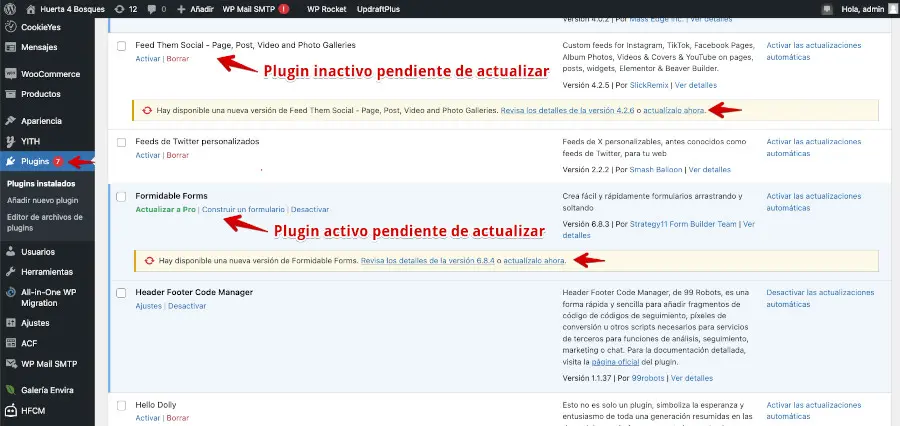Review version 6.8.4 details link
The image size is (900, 426).
(428, 261)
